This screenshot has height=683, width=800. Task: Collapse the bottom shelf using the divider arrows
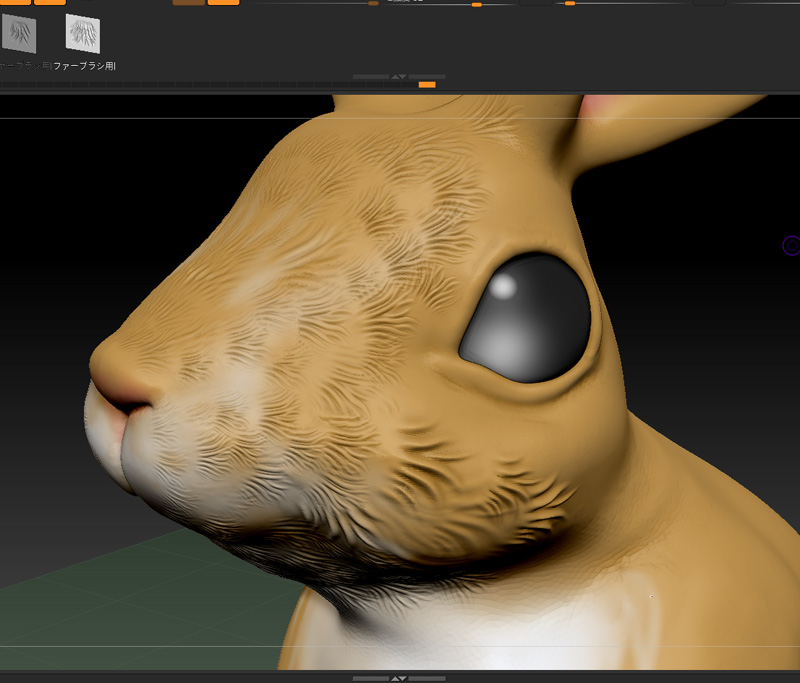coord(399,678)
